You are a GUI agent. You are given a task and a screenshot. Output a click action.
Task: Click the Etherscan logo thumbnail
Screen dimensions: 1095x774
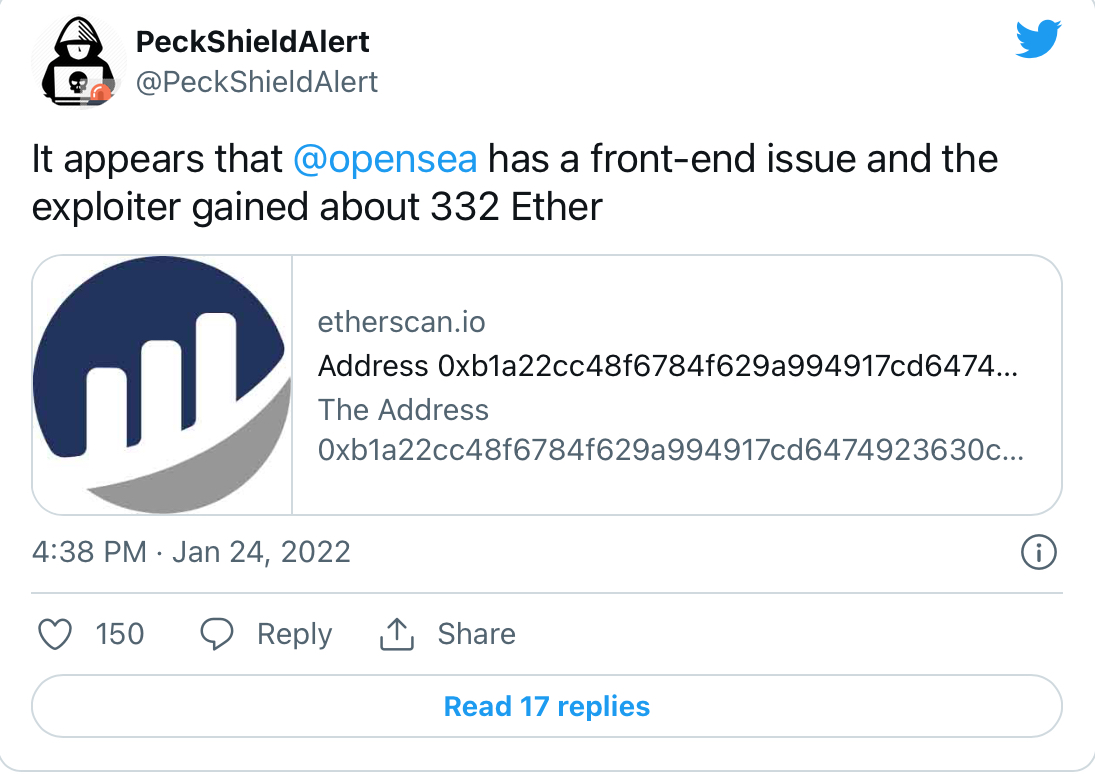(x=162, y=385)
